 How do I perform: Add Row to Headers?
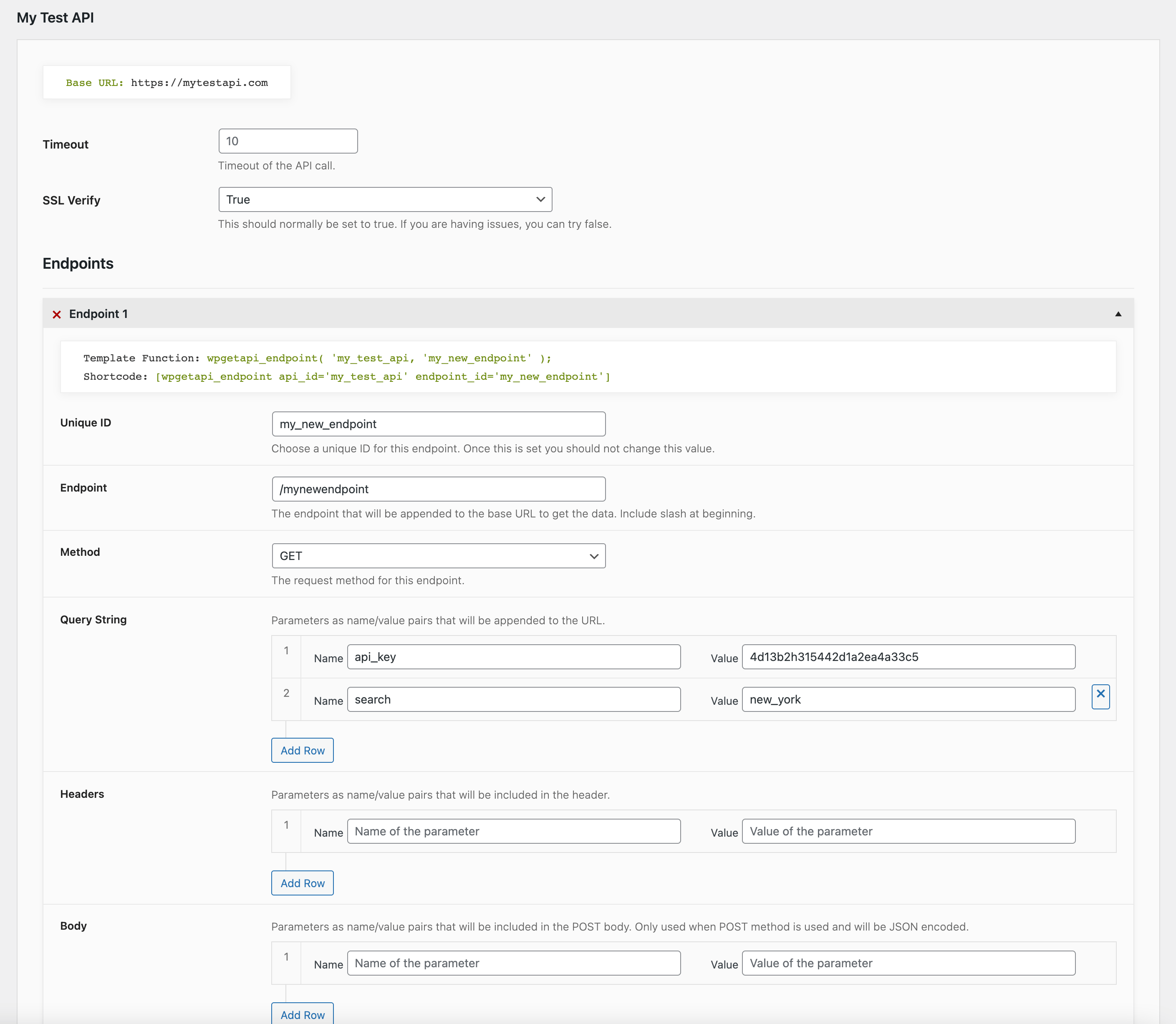(302, 883)
